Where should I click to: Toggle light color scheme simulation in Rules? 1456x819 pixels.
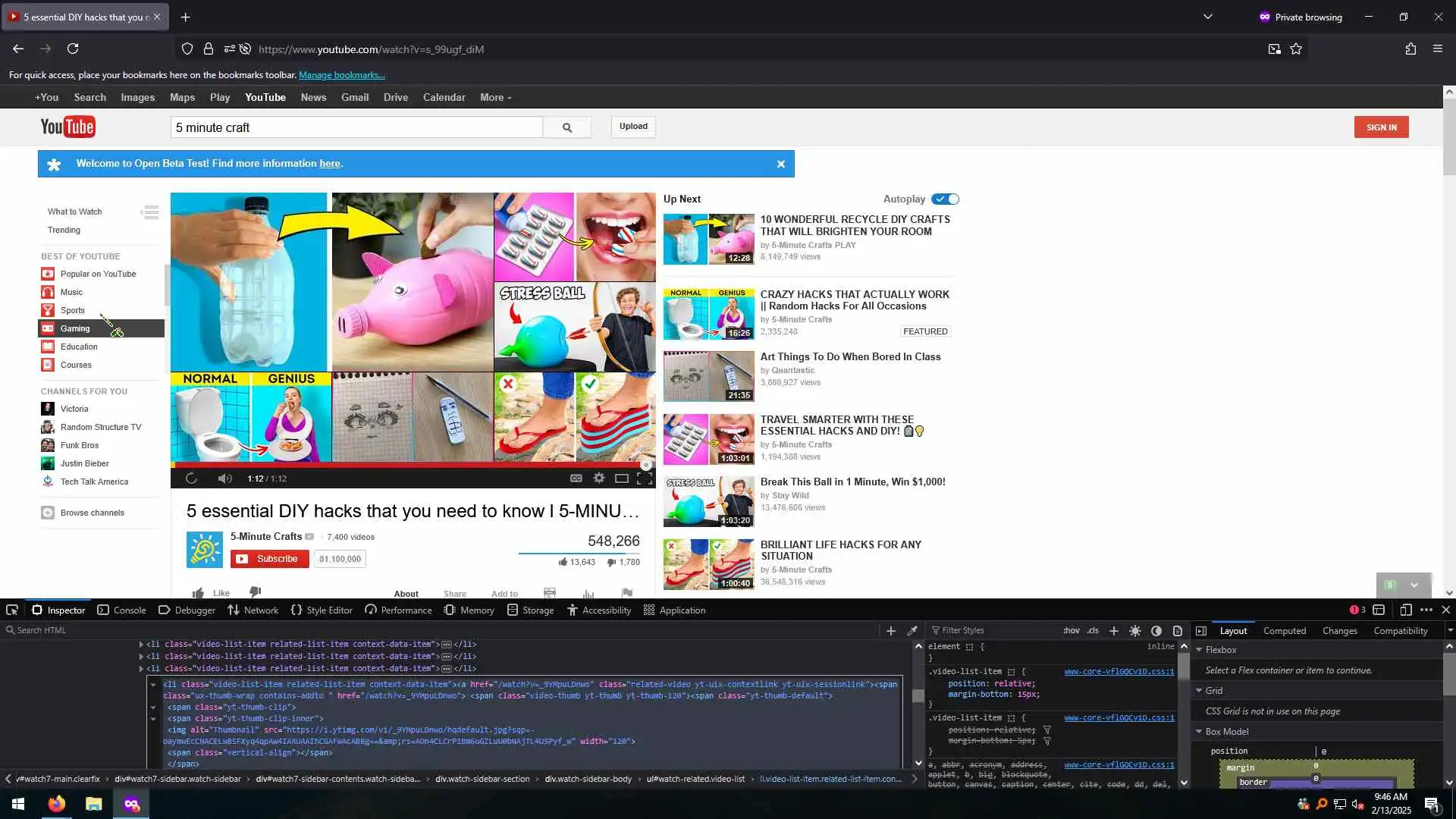coord(1135,631)
